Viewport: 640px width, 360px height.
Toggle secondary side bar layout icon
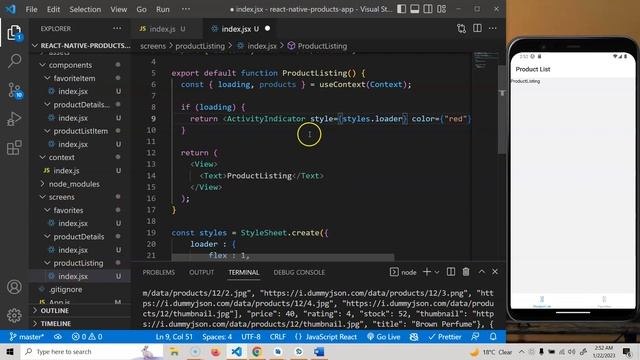click(428, 9)
